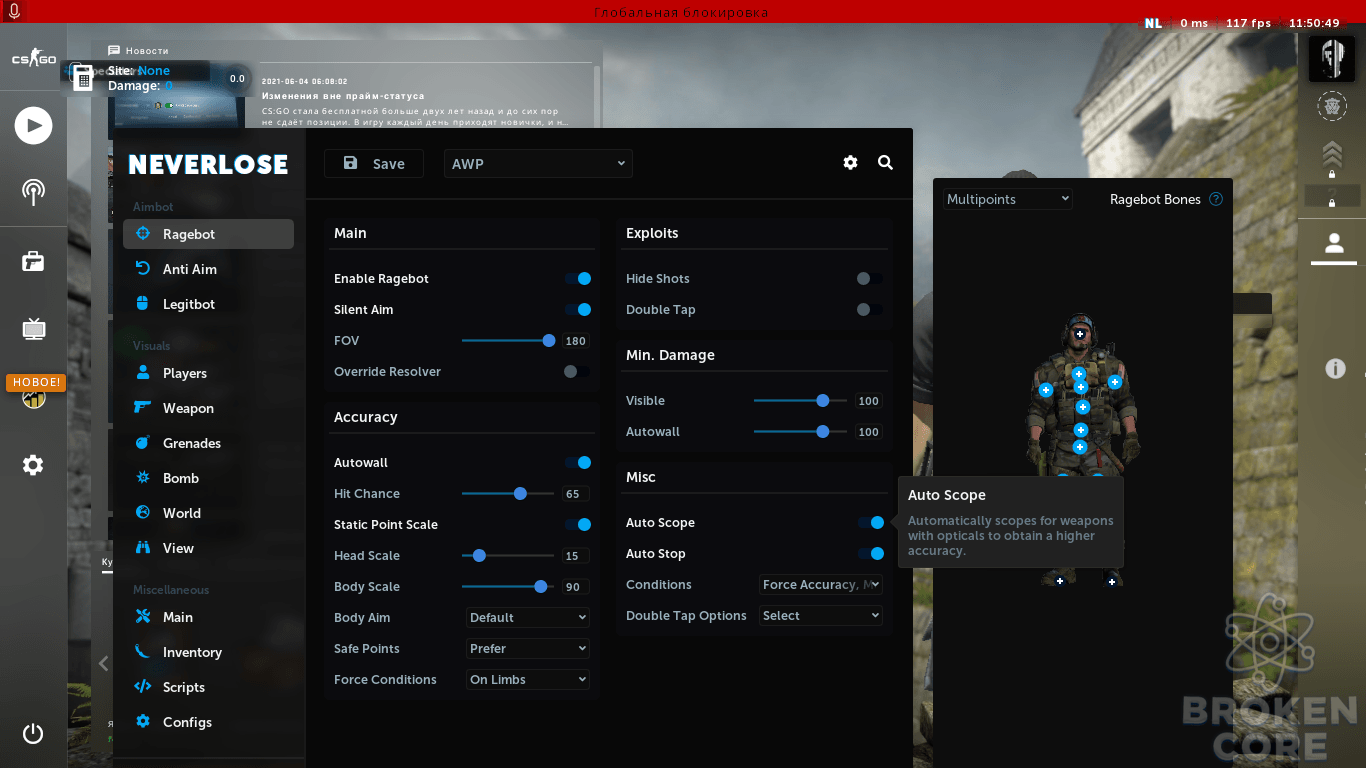Open the Scripts tab
Screen dimensions: 1366x768
point(208,687)
